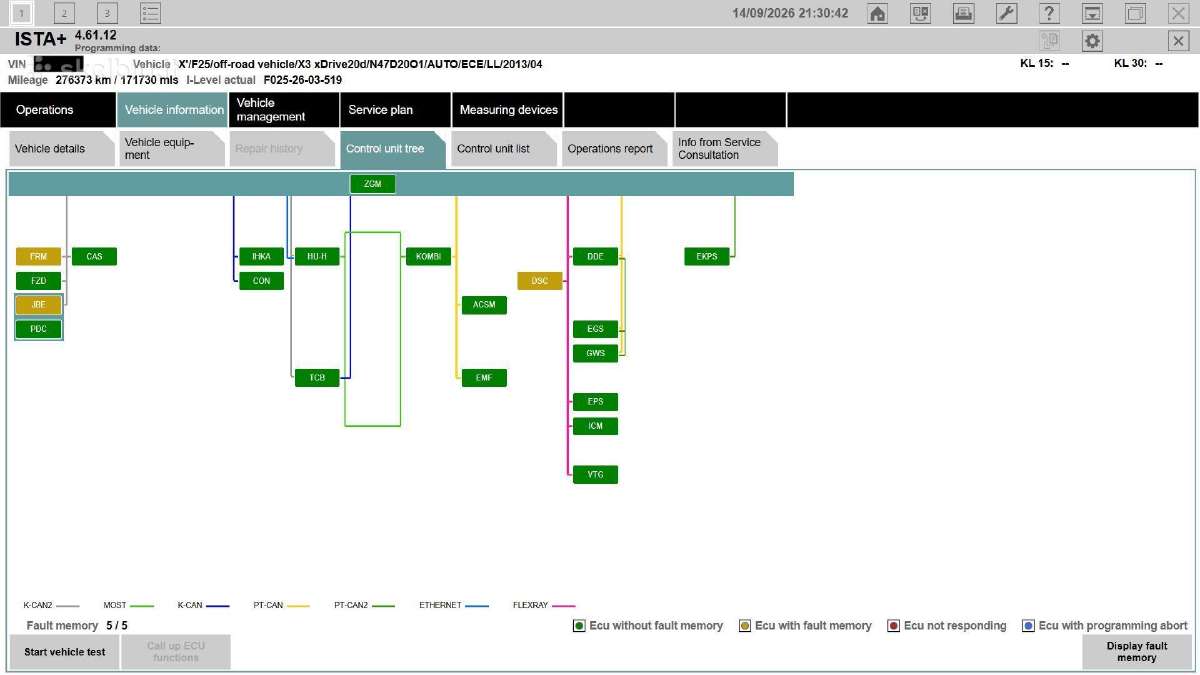Select the ACSM airbag control unit

[484, 305]
